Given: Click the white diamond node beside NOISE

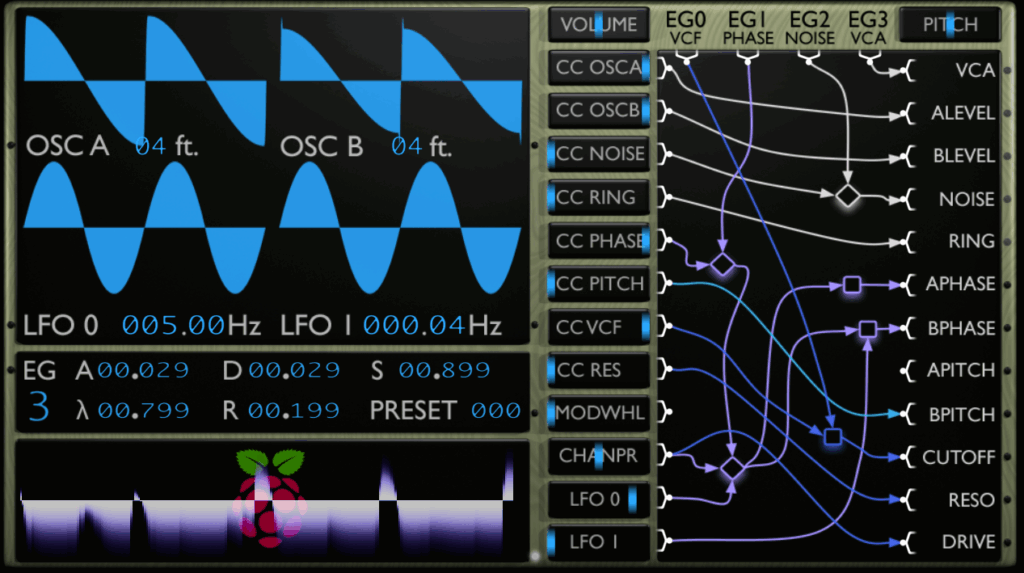Looking at the screenshot, I should pos(848,197).
